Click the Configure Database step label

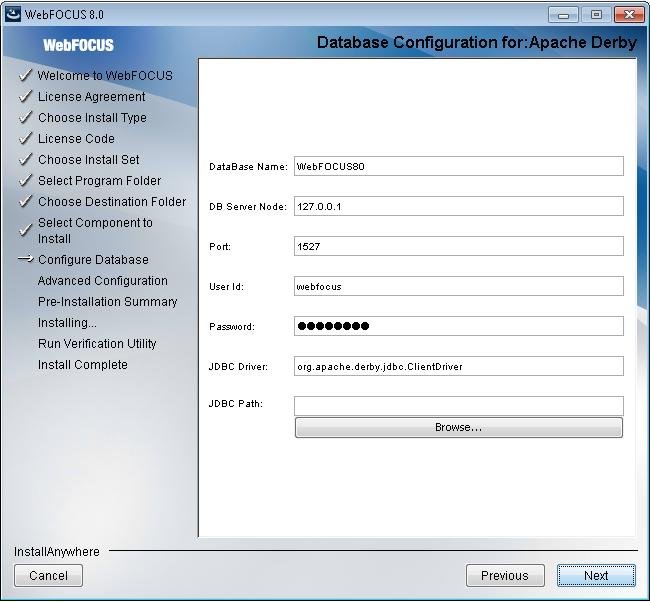tap(93, 260)
